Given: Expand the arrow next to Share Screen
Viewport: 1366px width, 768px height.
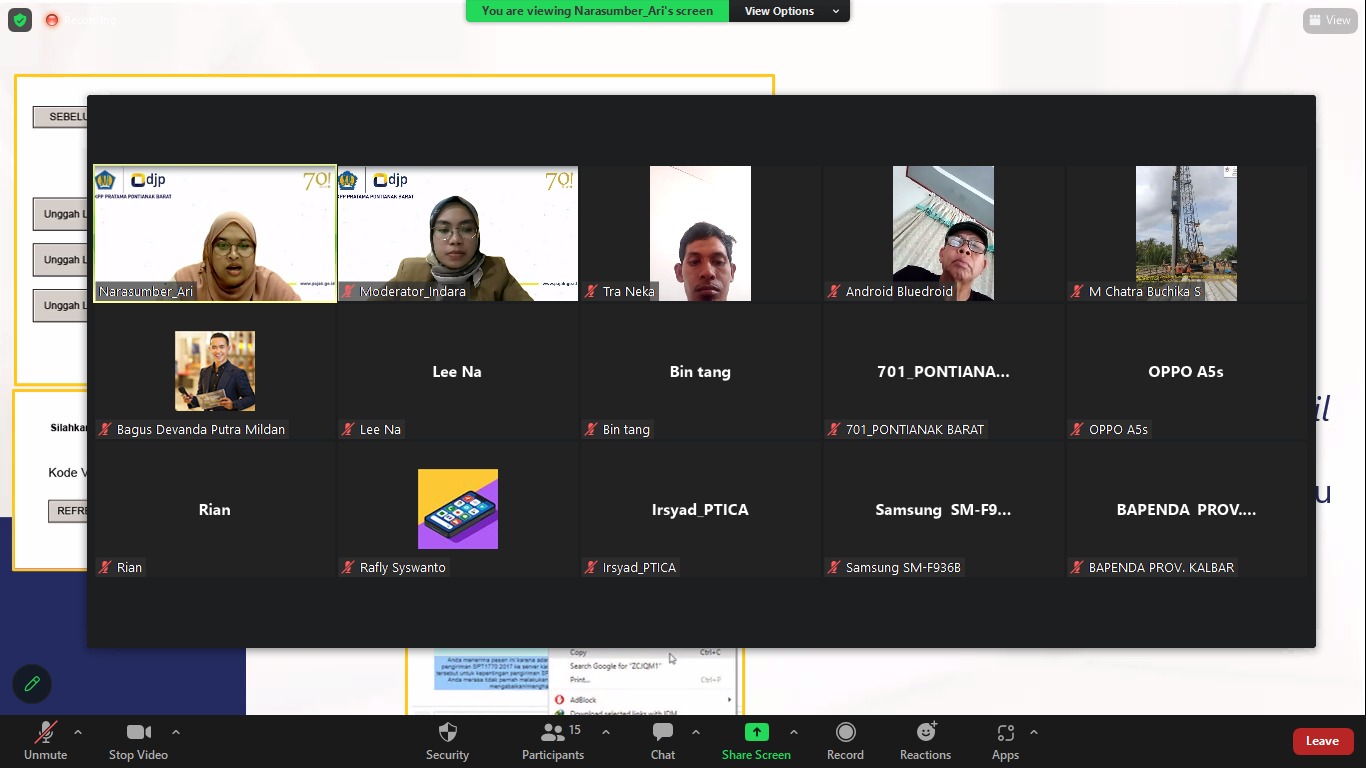Looking at the screenshot, I should coord(794,732).
